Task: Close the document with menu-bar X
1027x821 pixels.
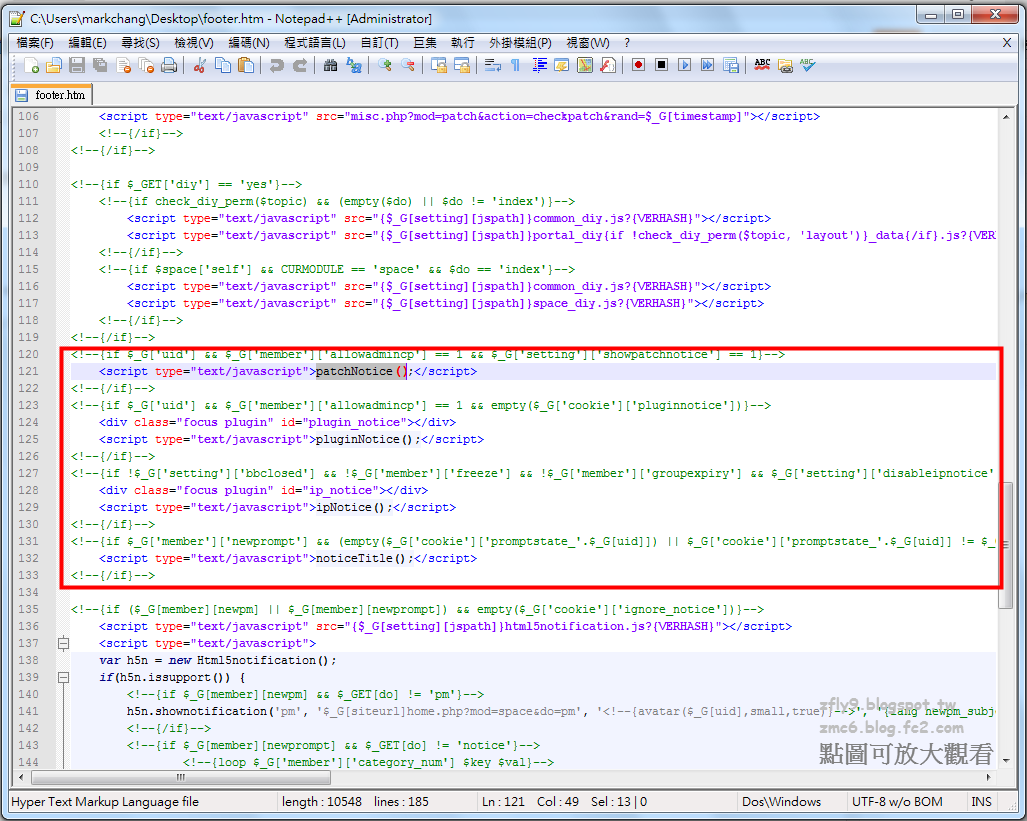Action: 1007,43
